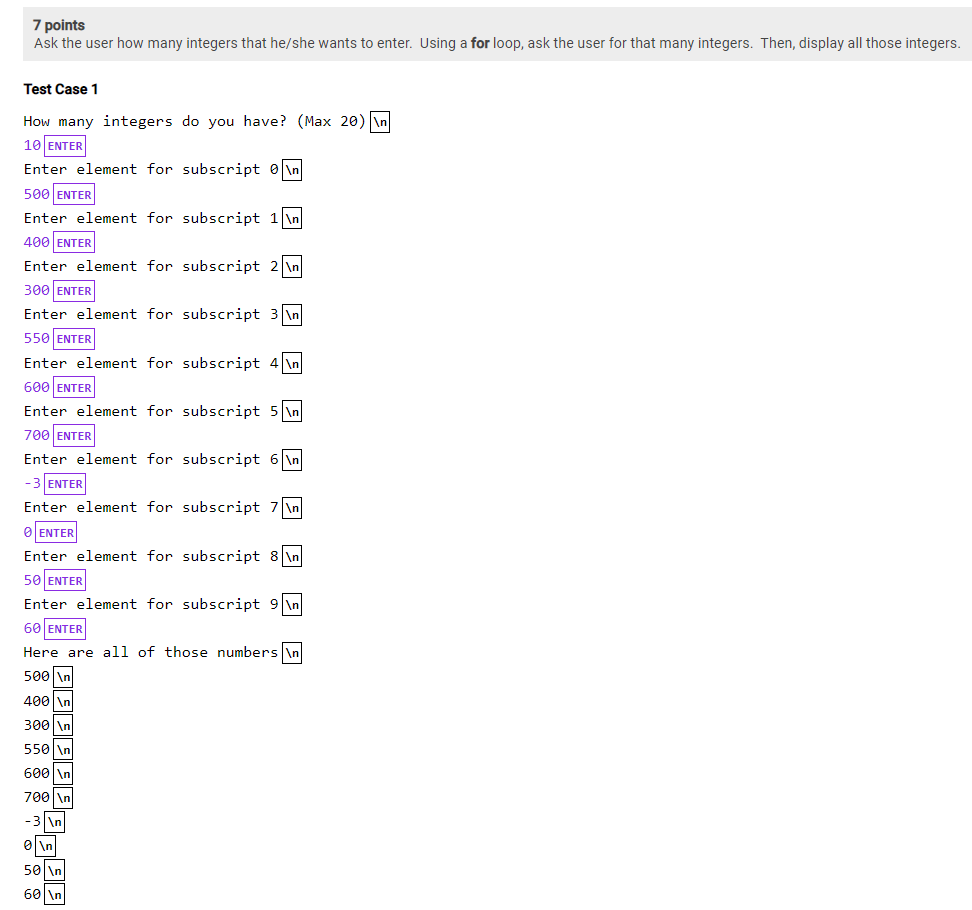
Task: Click the \n marker after subscript 0 prompt
Action: coord(291,169)
